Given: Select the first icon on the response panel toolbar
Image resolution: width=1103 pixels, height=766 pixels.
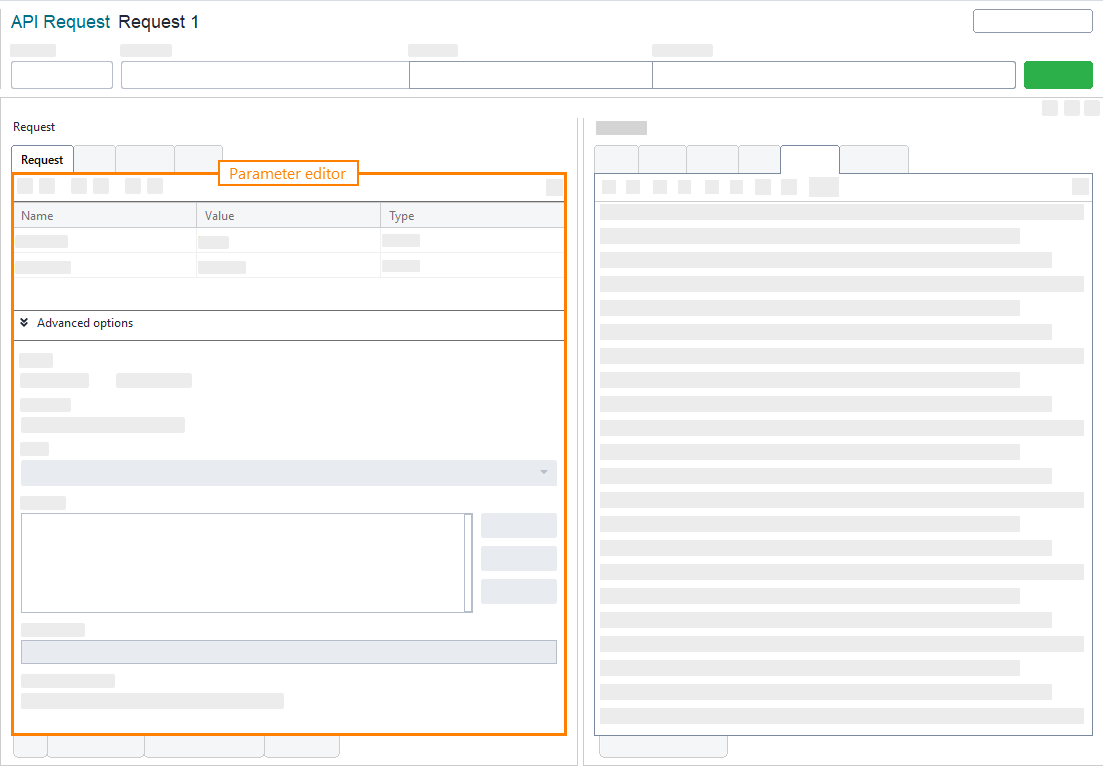Looking at the screenshot, I should click(x=608, y=186).
